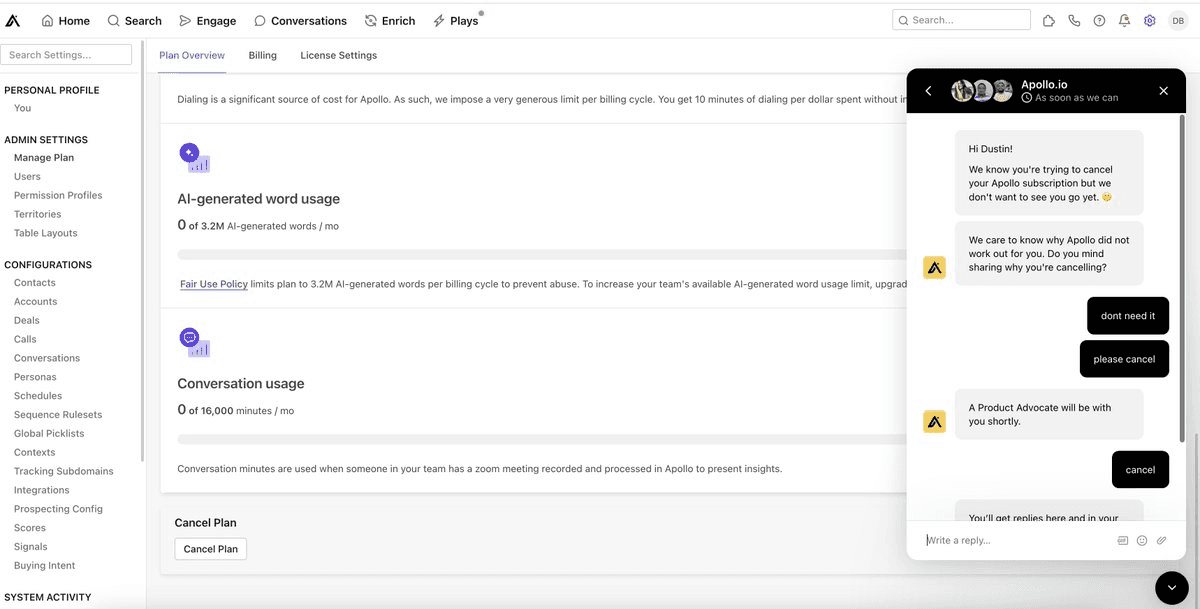Click in the 'Write a reply...' chat field
The image size is (1200, 609).
click(x=1017, y=540)
